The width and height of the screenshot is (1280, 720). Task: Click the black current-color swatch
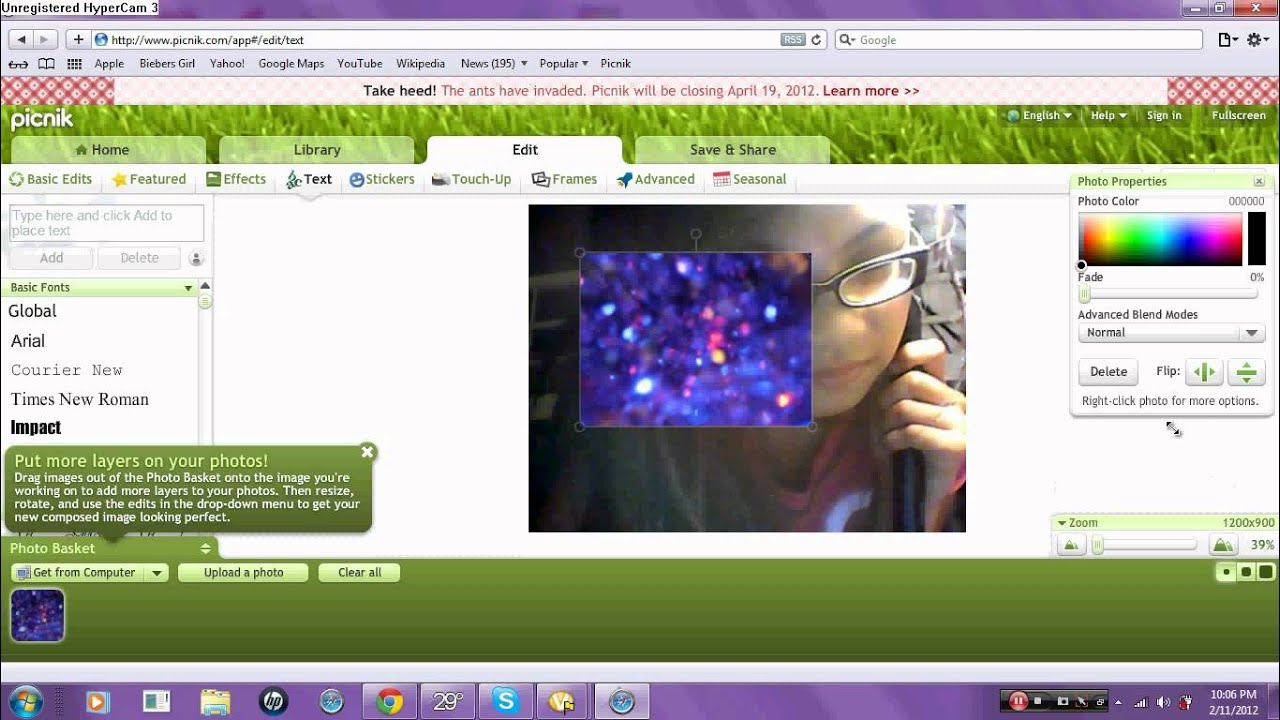[1257, 238]
